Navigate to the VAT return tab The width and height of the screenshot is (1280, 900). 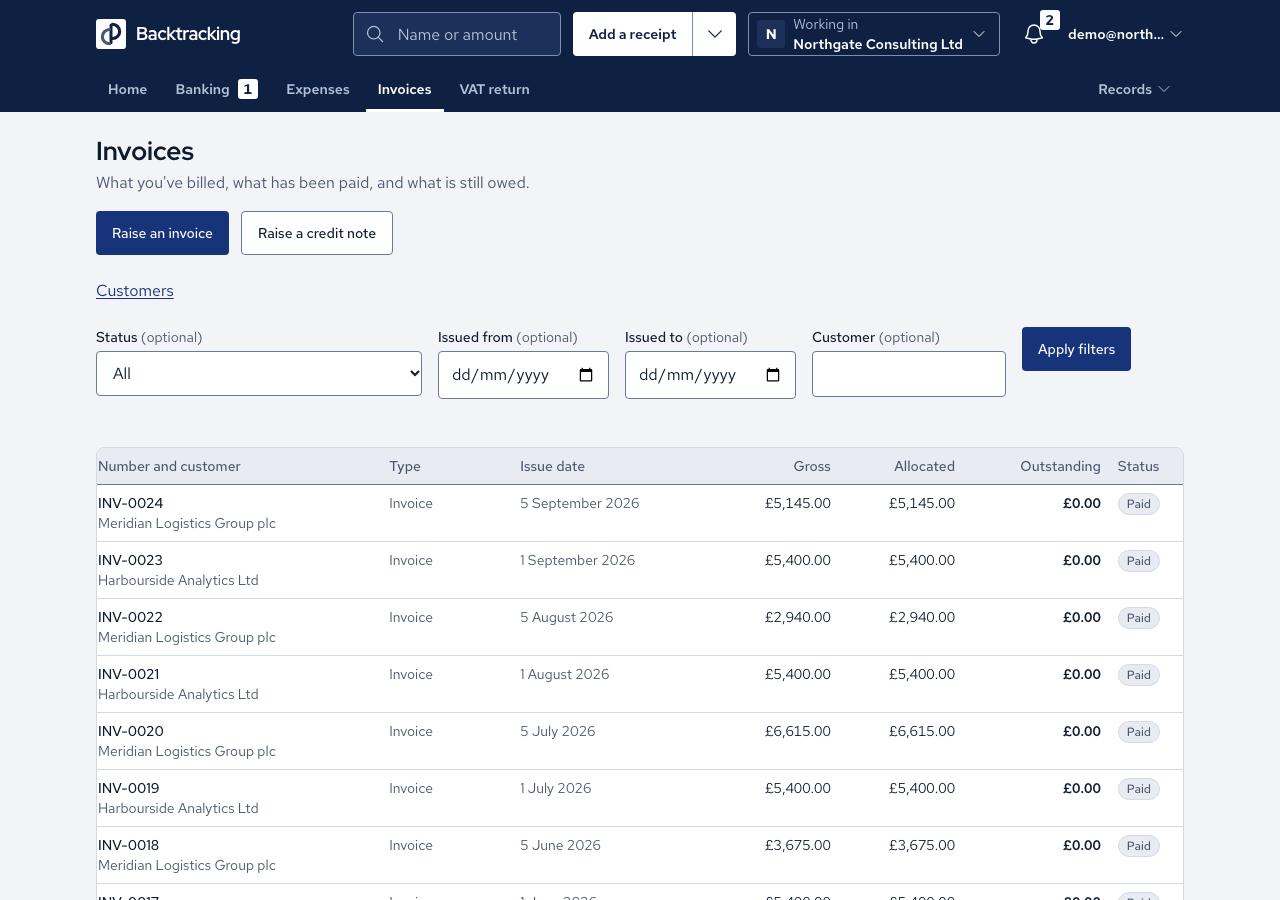click(x=495, y=89)
